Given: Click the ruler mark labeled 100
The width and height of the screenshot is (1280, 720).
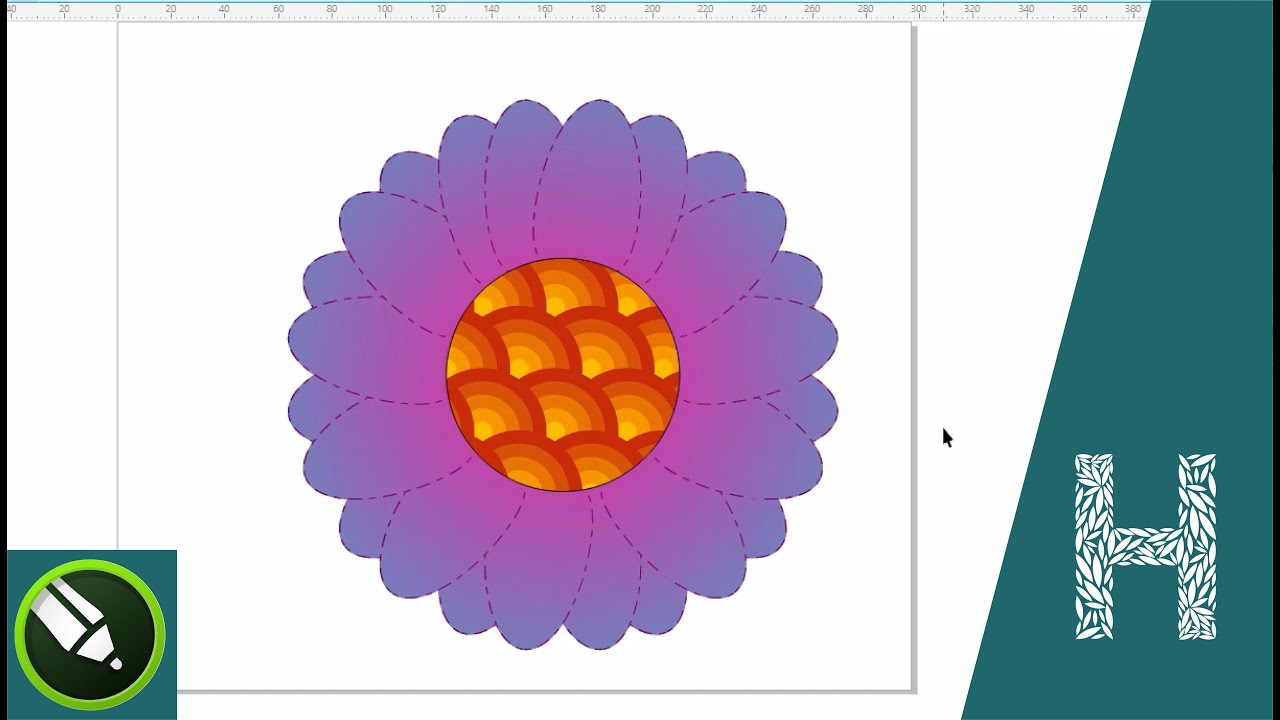Looking at the screenshot, I should point(384,9).
